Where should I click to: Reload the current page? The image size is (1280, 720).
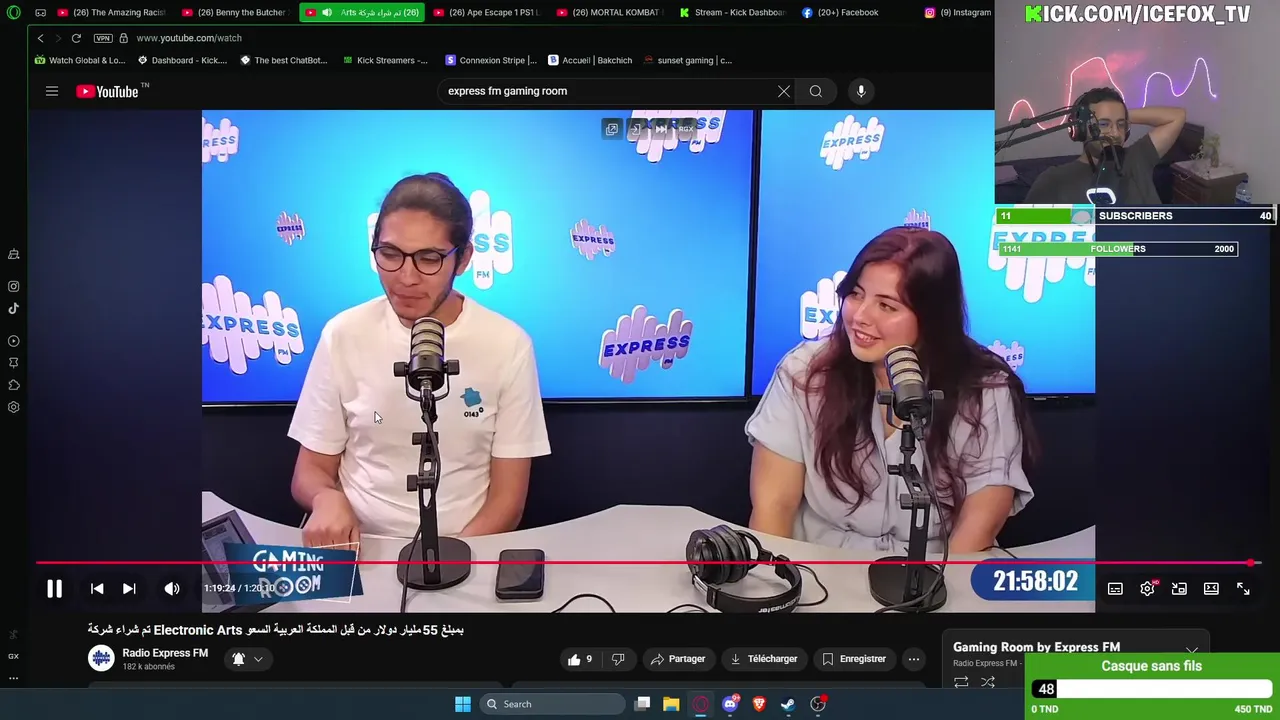pos(76,38)
